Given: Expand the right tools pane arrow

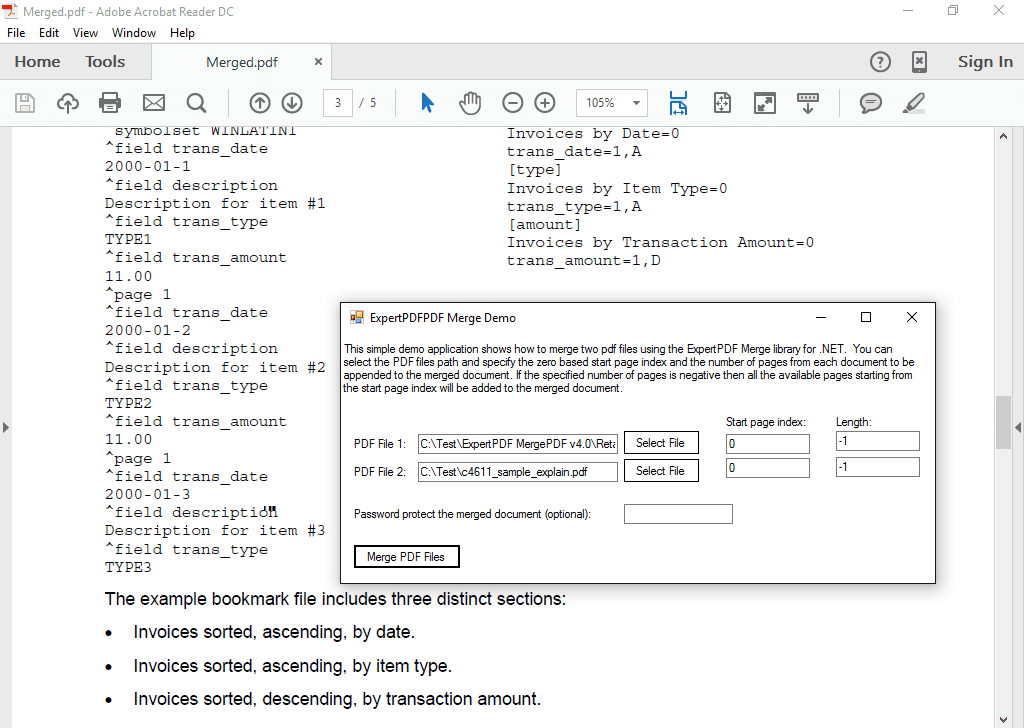Looking at the screenshot, I should point(1018,428).
